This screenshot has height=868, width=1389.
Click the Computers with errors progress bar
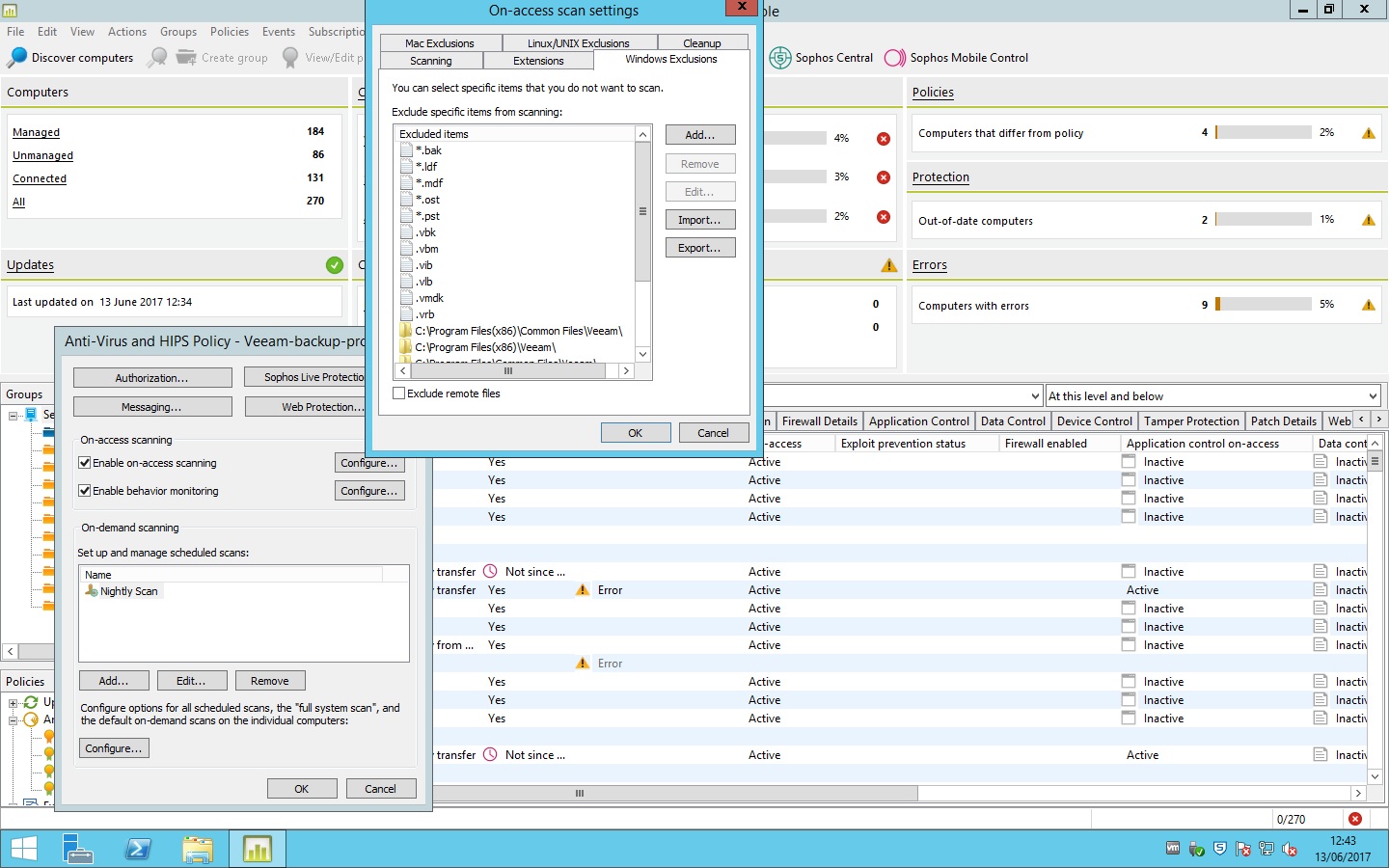point(1264,305)
